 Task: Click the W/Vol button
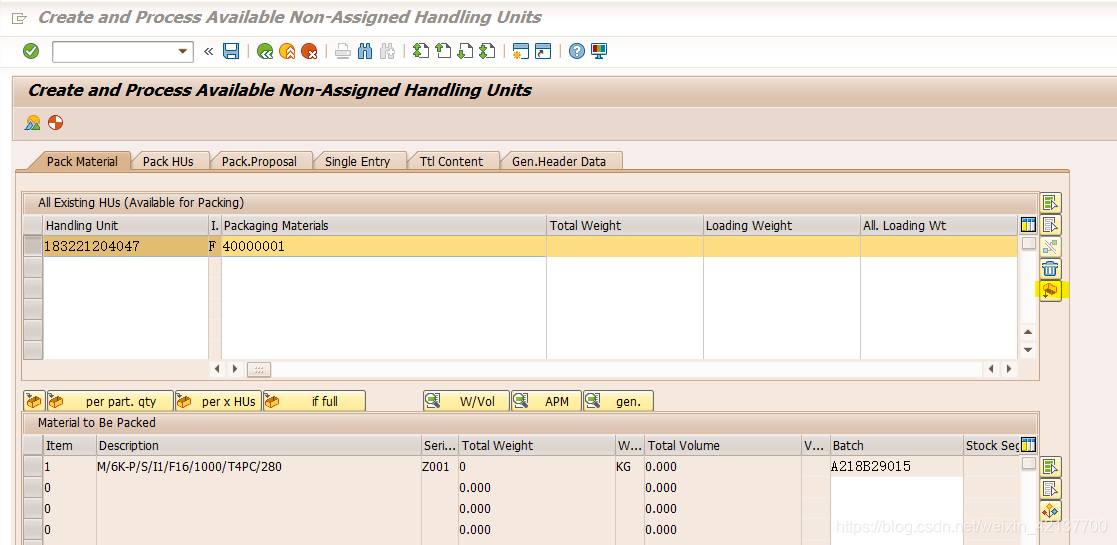click(x=467, y=401)
